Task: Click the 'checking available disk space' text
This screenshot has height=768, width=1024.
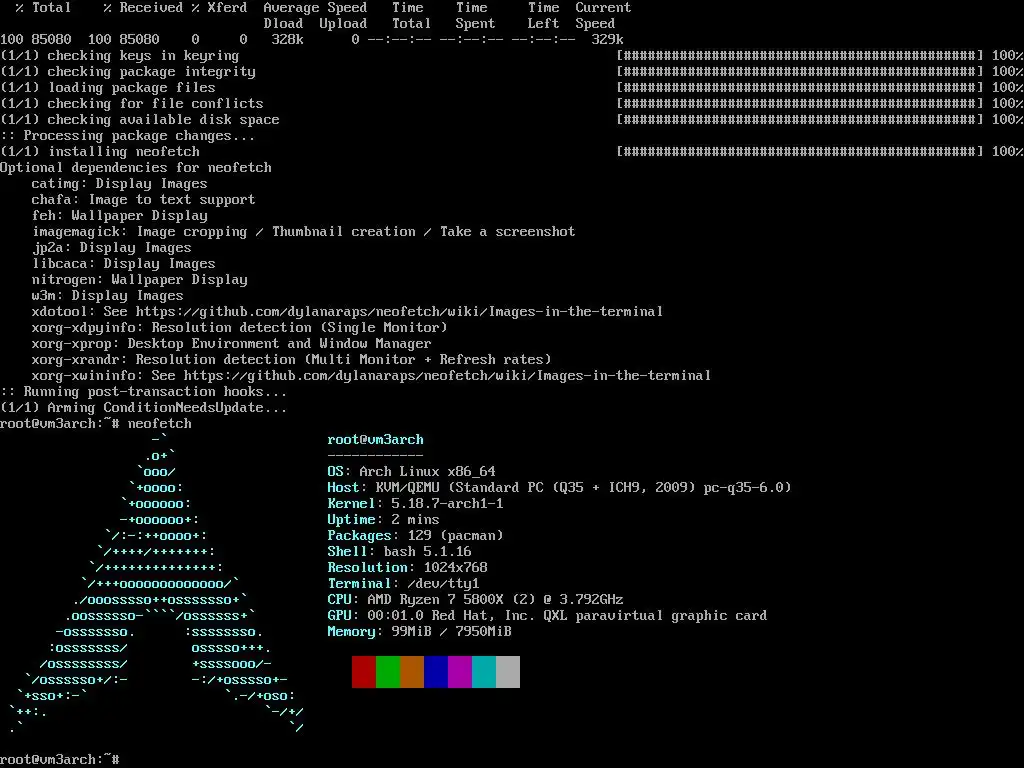Action: (163, 120)
